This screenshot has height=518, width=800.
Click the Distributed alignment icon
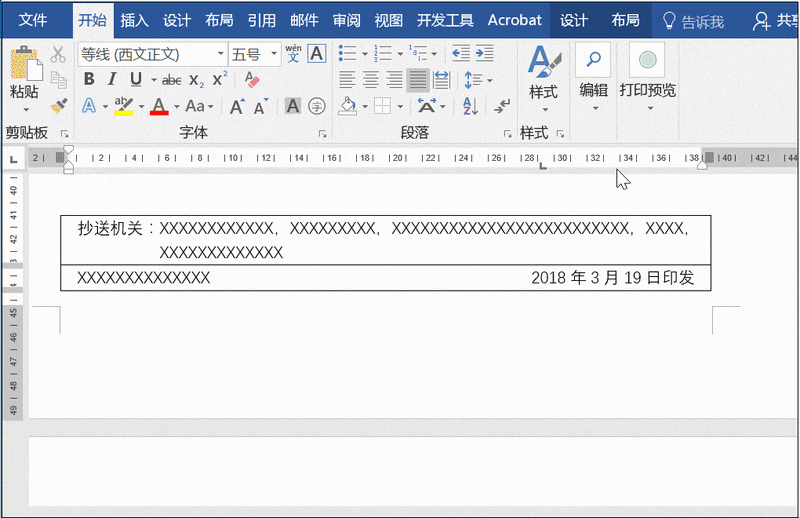pyautogui.click(x=441, y=80)
